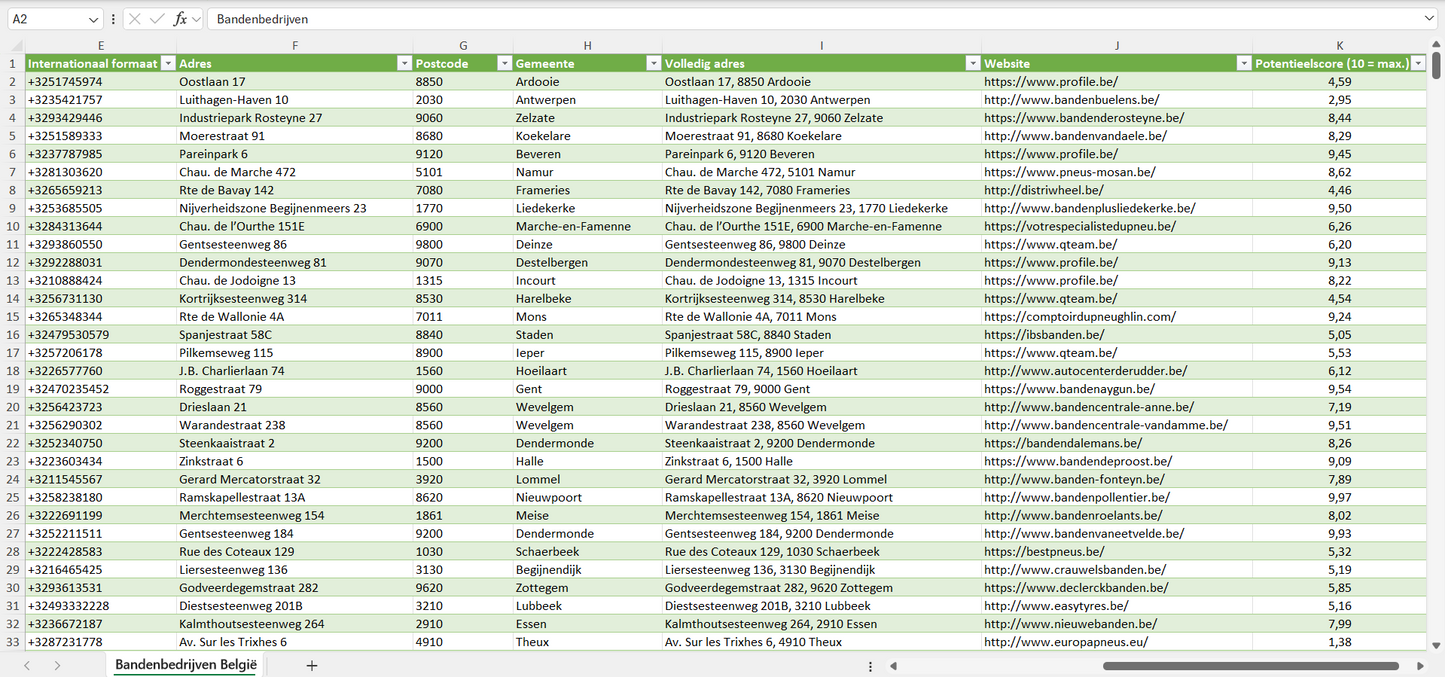This screenshot has height=677, width=1445.
Task: Open the Potentieelscore filter dropdown
Action: point(1418,63)
